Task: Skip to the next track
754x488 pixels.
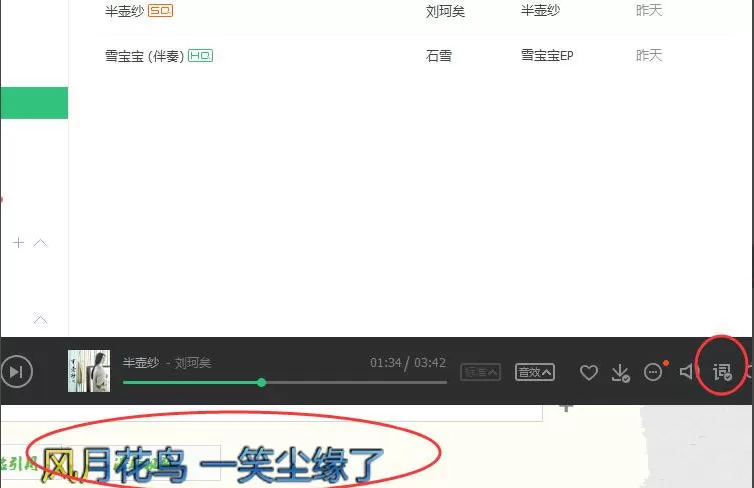Action: point(16,372)
